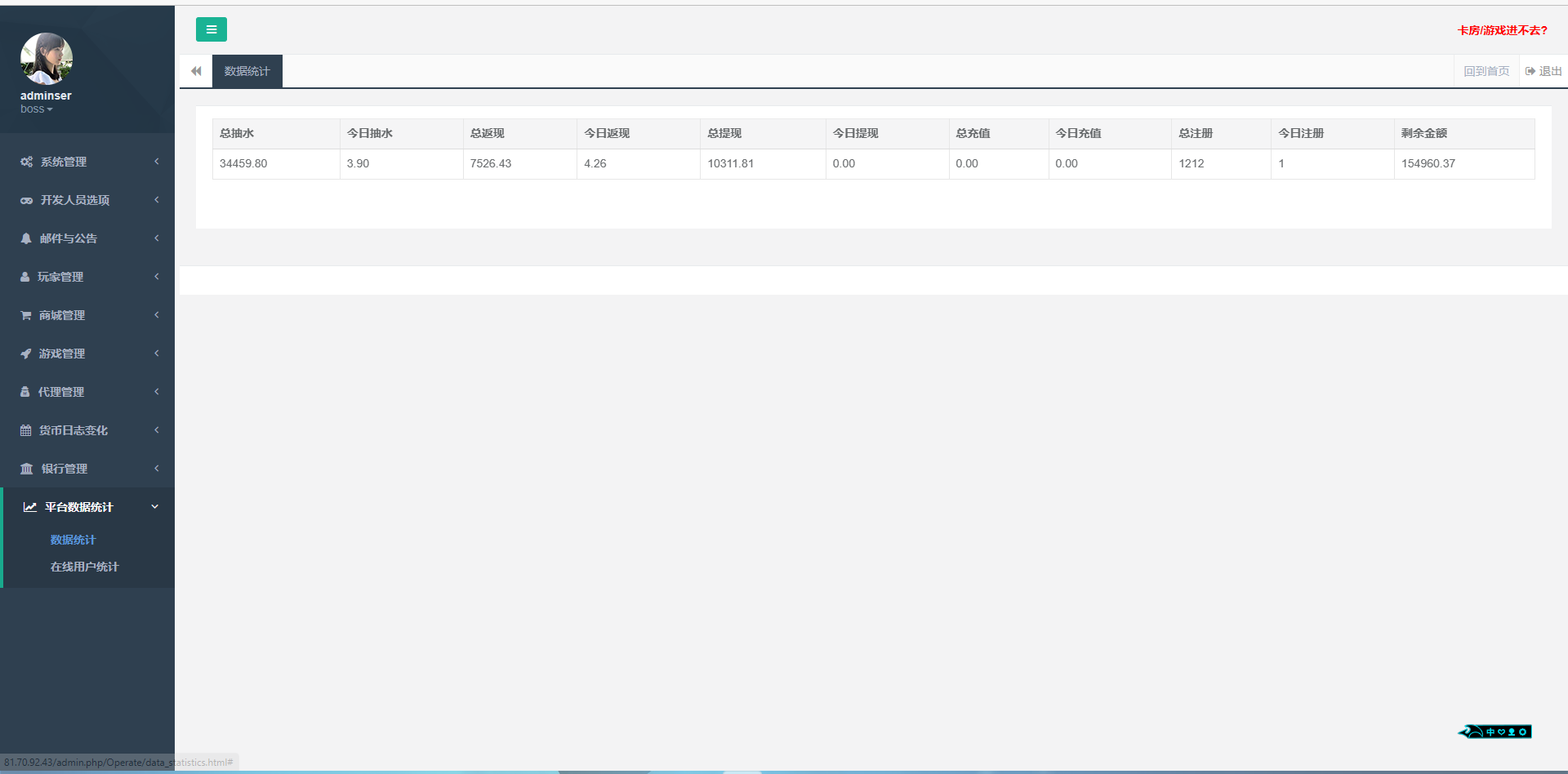The width and height of the screenshot is (1568, 774).
Task: Click the red 卡房/游戏进不去? link
Action: coord(1502,30)
